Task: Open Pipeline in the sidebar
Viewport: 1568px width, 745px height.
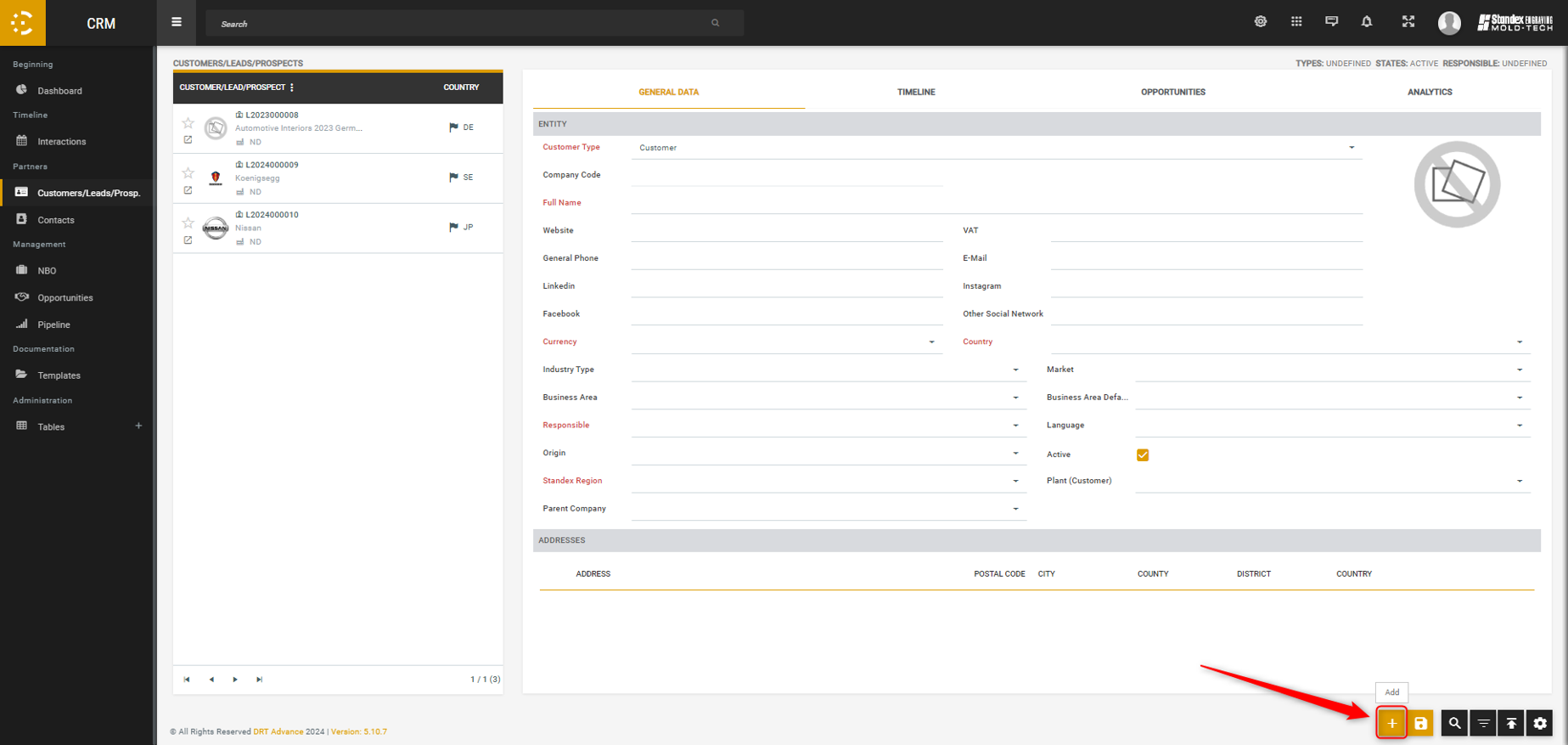Action: (53, 325)
